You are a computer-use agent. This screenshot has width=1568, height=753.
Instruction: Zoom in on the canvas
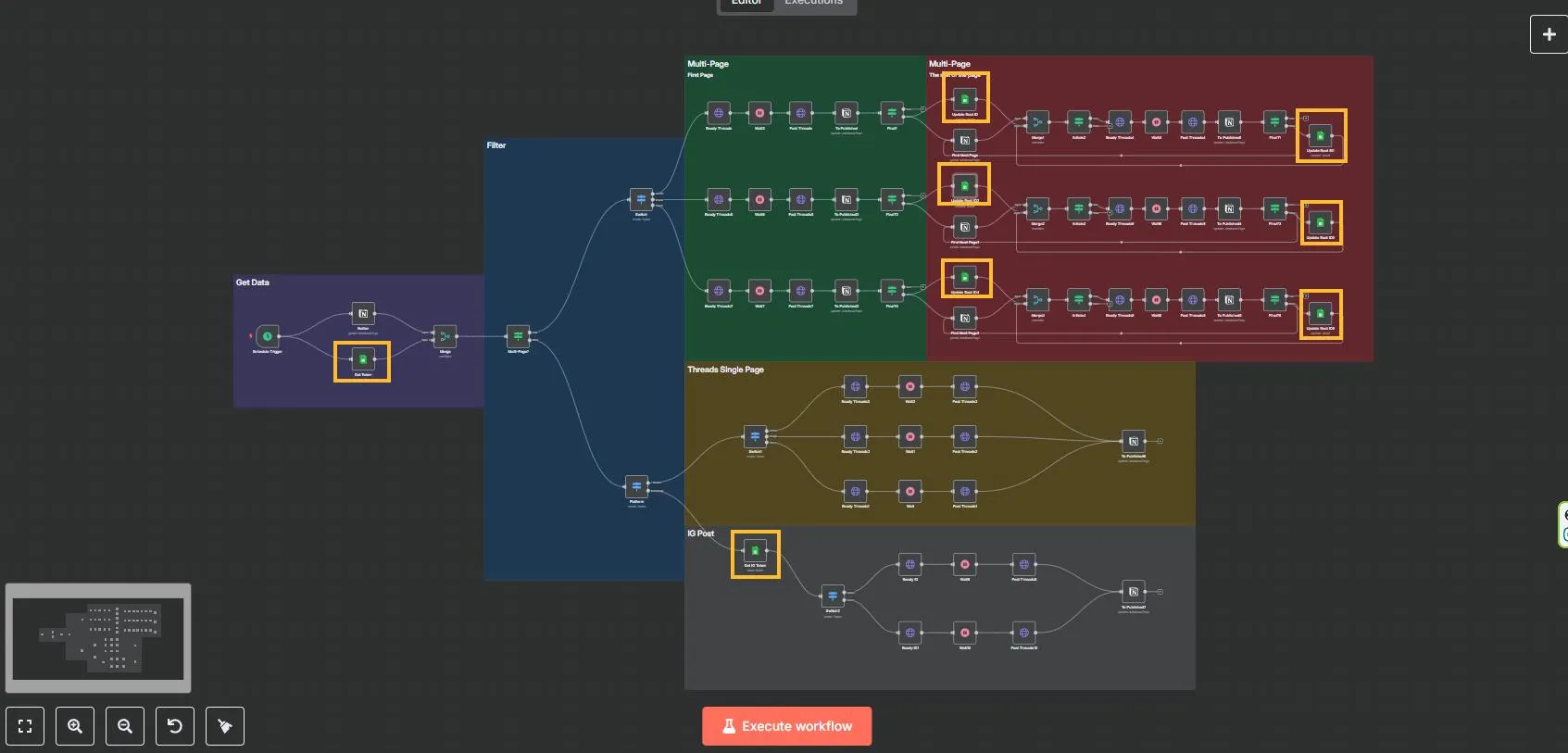click(x=75, y=726)
